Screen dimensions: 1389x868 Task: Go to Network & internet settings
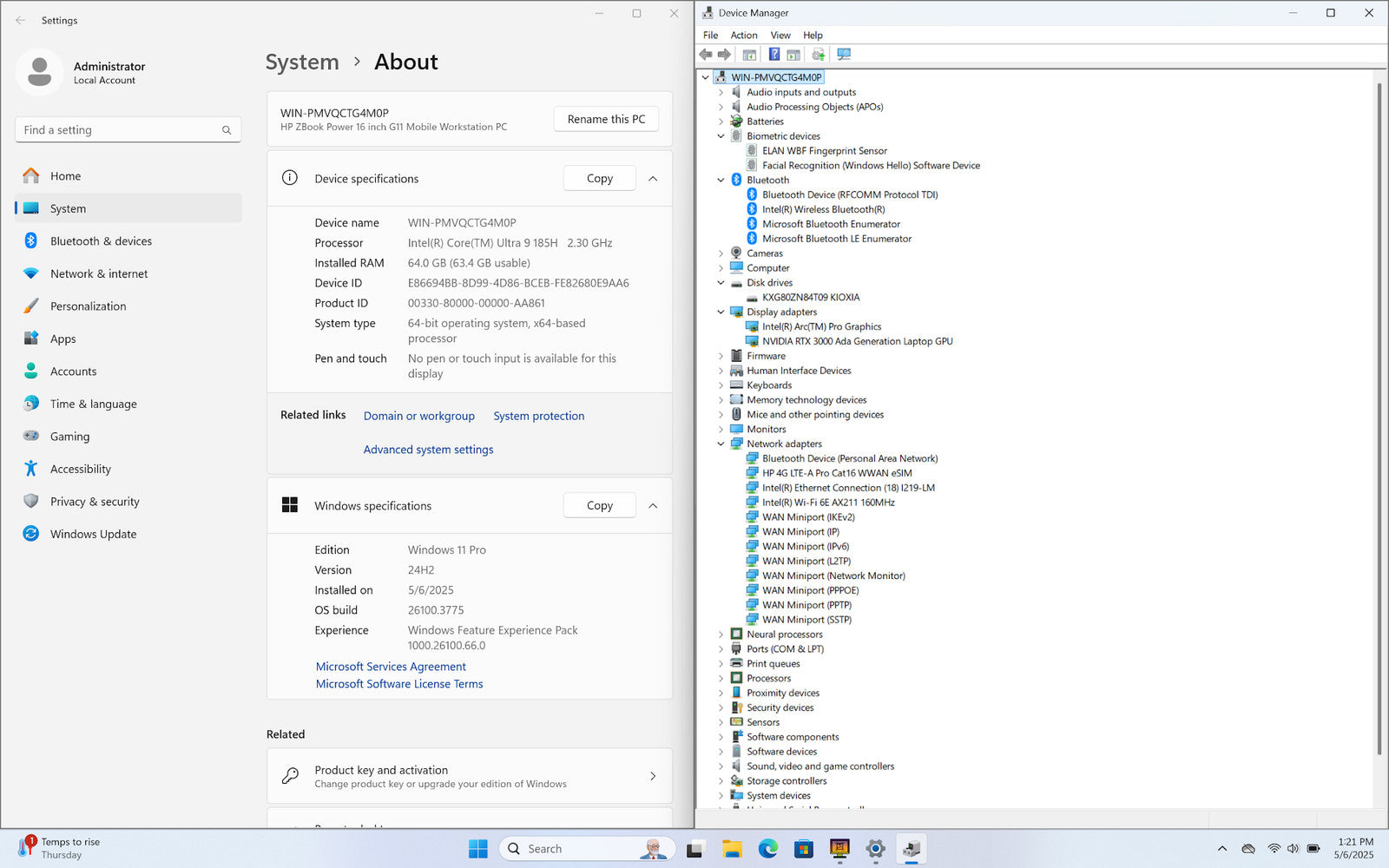tap(128, 273)
